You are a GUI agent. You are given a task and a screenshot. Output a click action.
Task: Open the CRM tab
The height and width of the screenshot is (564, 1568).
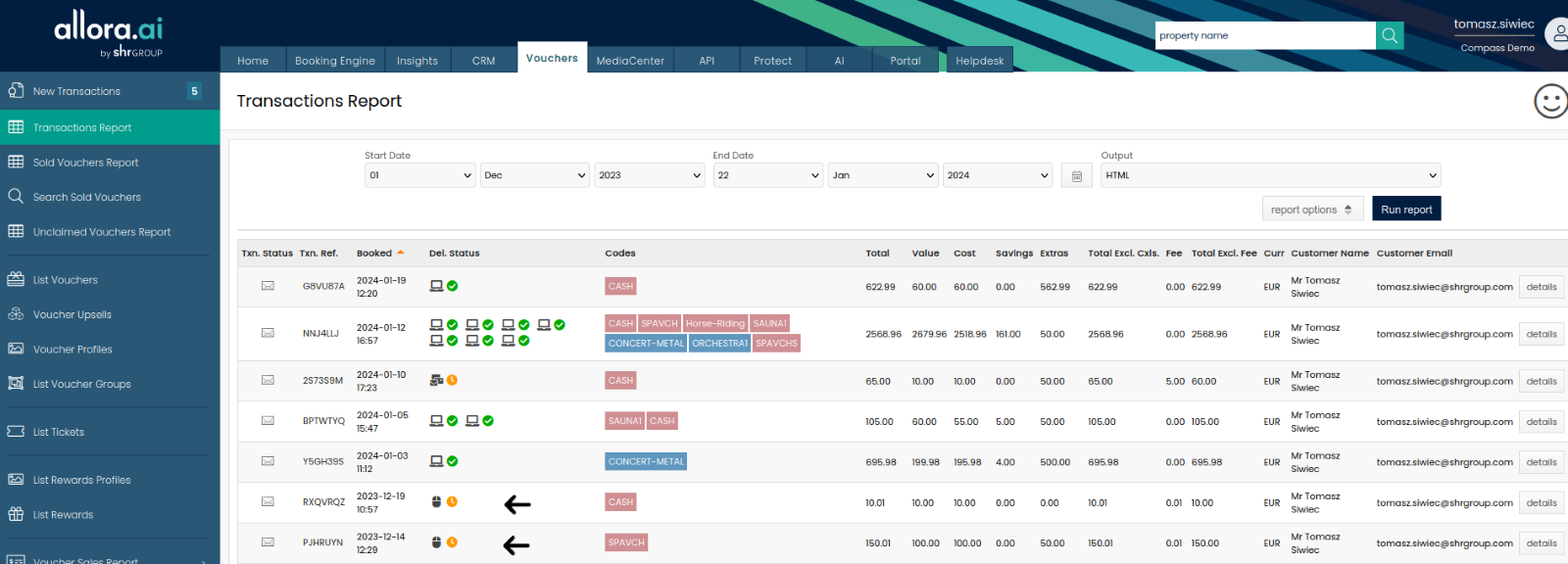[484, 60]
